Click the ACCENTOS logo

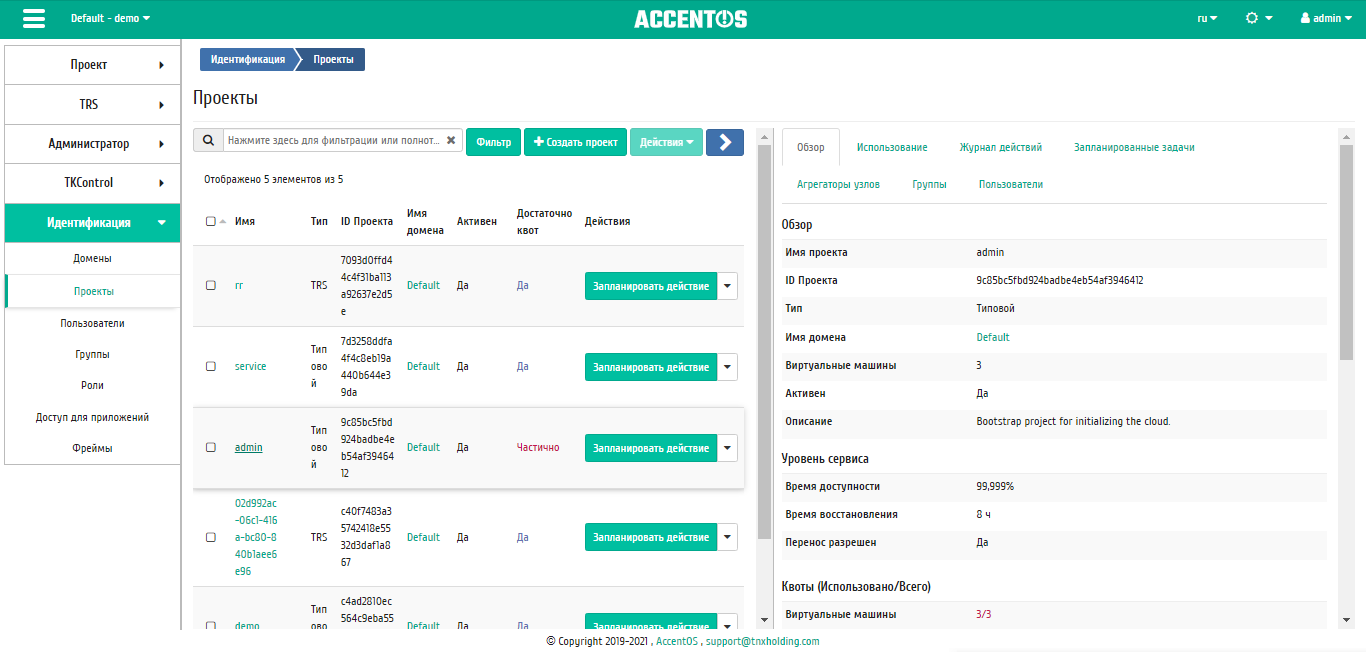click(690, 19)
